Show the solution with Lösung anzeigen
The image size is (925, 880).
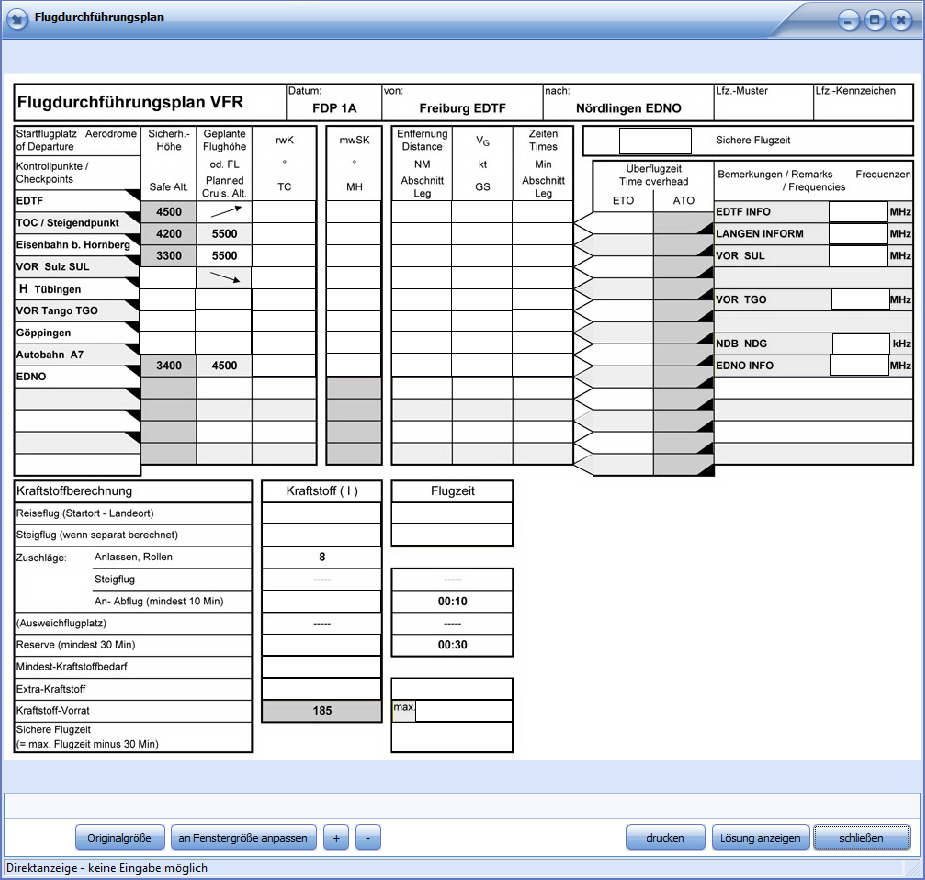[x=760, y=838]
